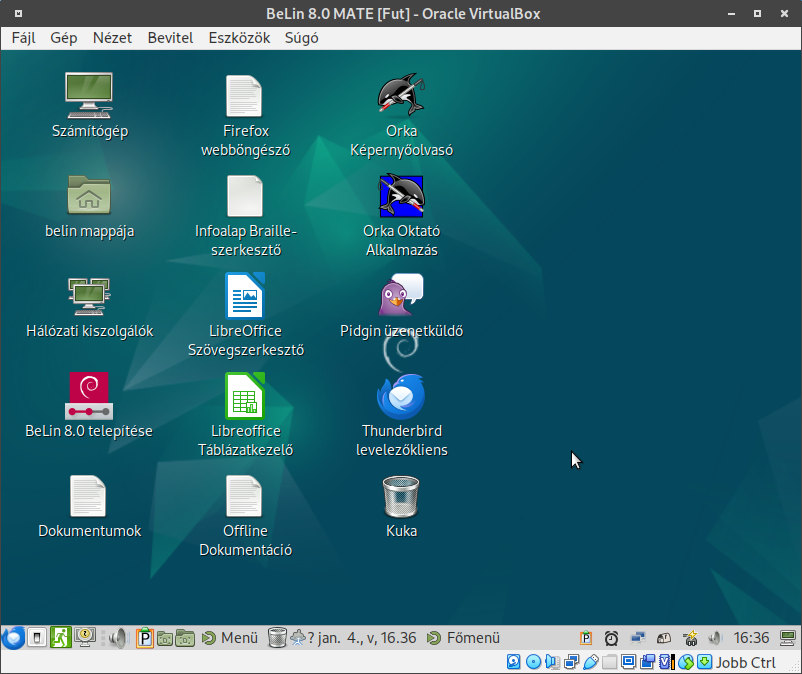
Task: Click VirtualBox USB devices indicator
Action: coord(591,662)
